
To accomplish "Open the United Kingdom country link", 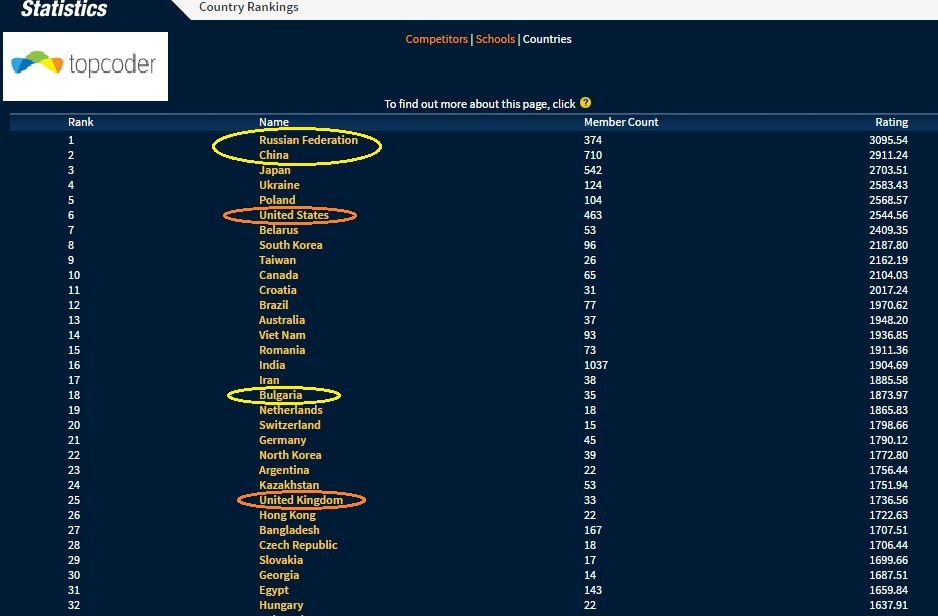I will pyautogui.click(x=301, y=500).
